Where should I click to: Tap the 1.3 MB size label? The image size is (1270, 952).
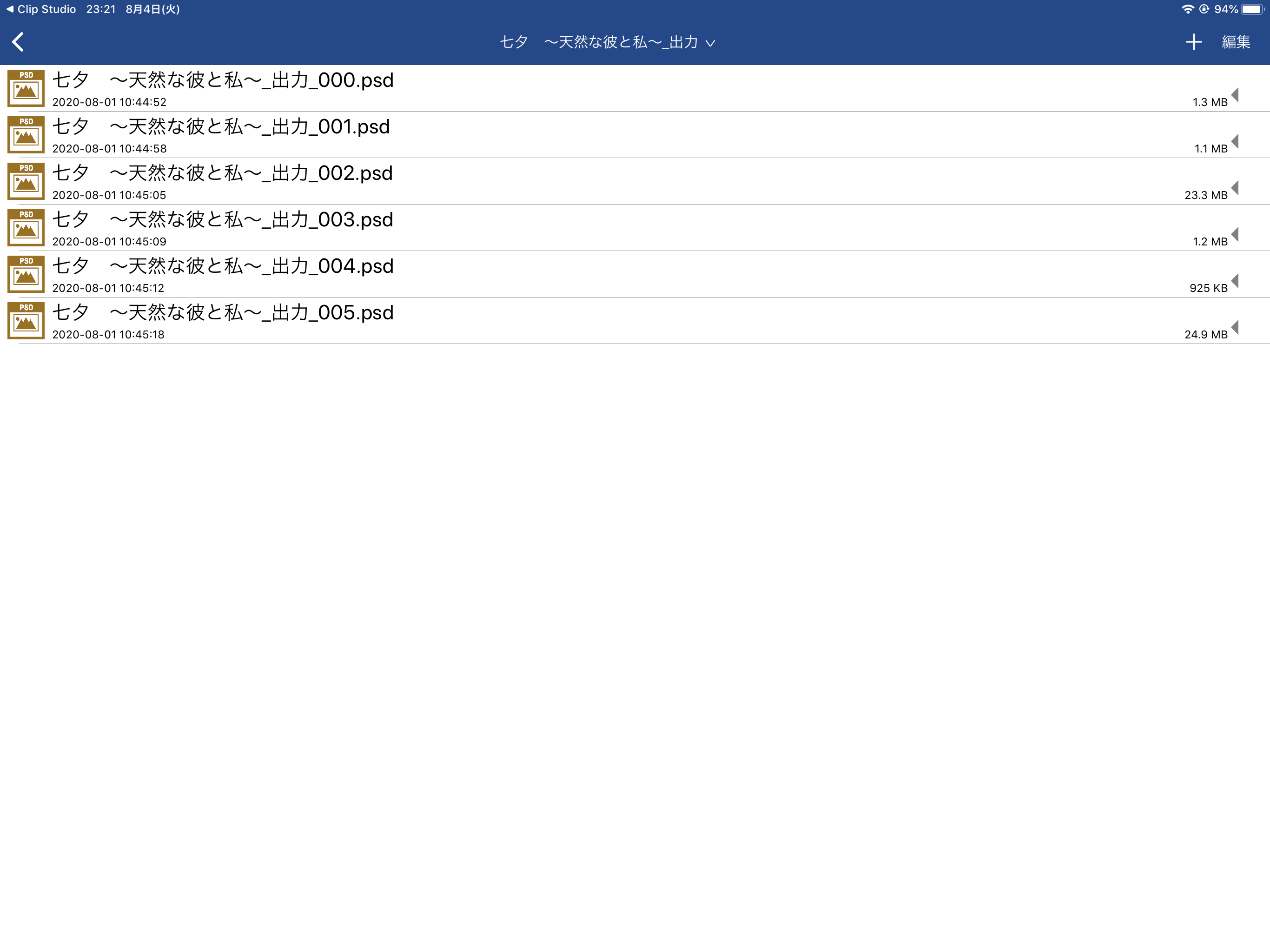point(1210,102)
